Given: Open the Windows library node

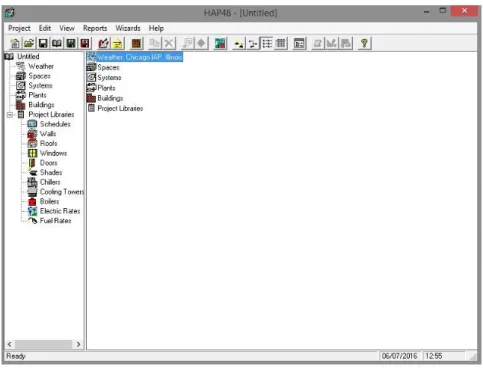Looking at the screenshot, I should 53,153.
